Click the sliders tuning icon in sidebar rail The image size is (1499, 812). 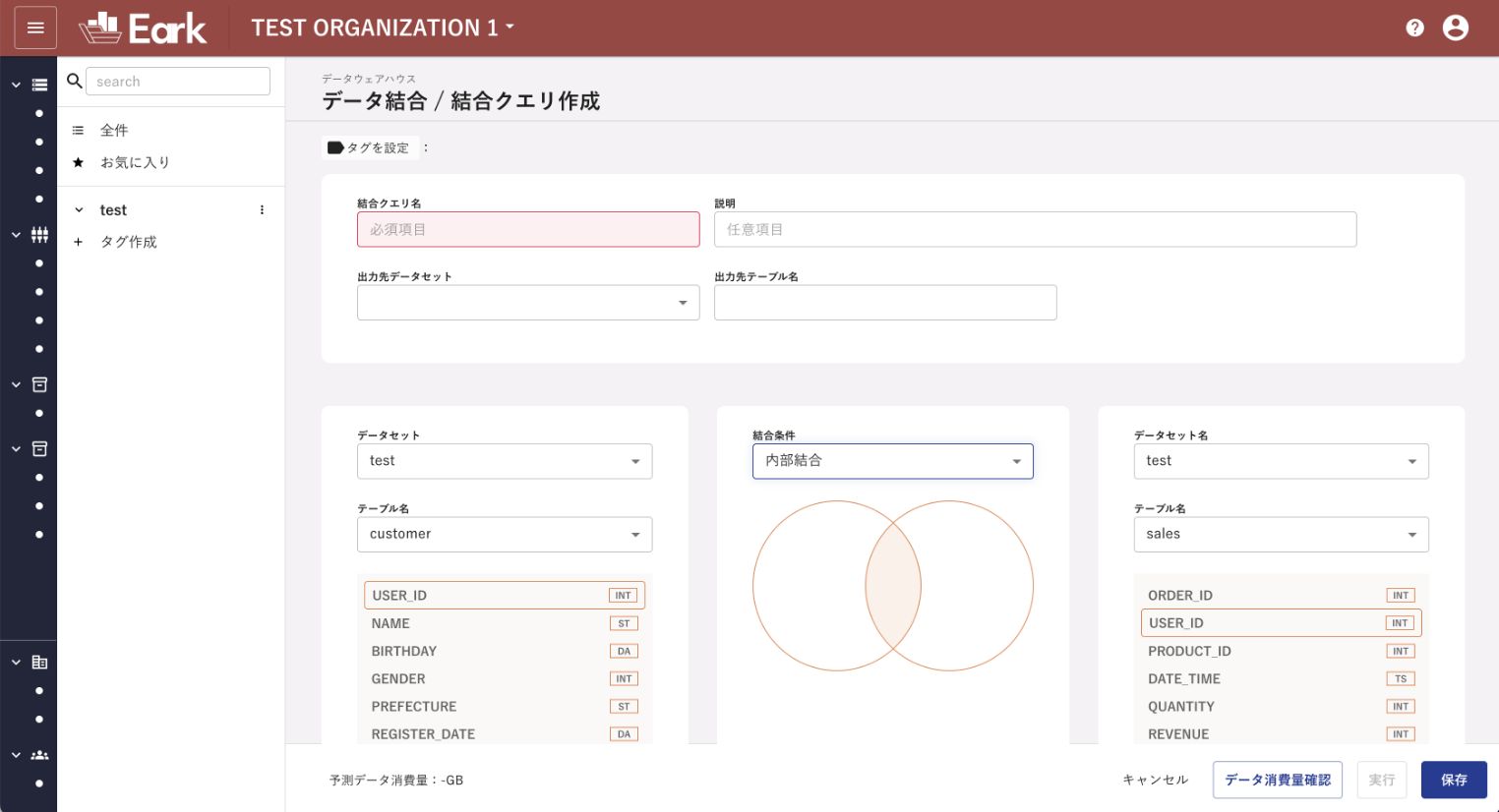click(39, 235)
